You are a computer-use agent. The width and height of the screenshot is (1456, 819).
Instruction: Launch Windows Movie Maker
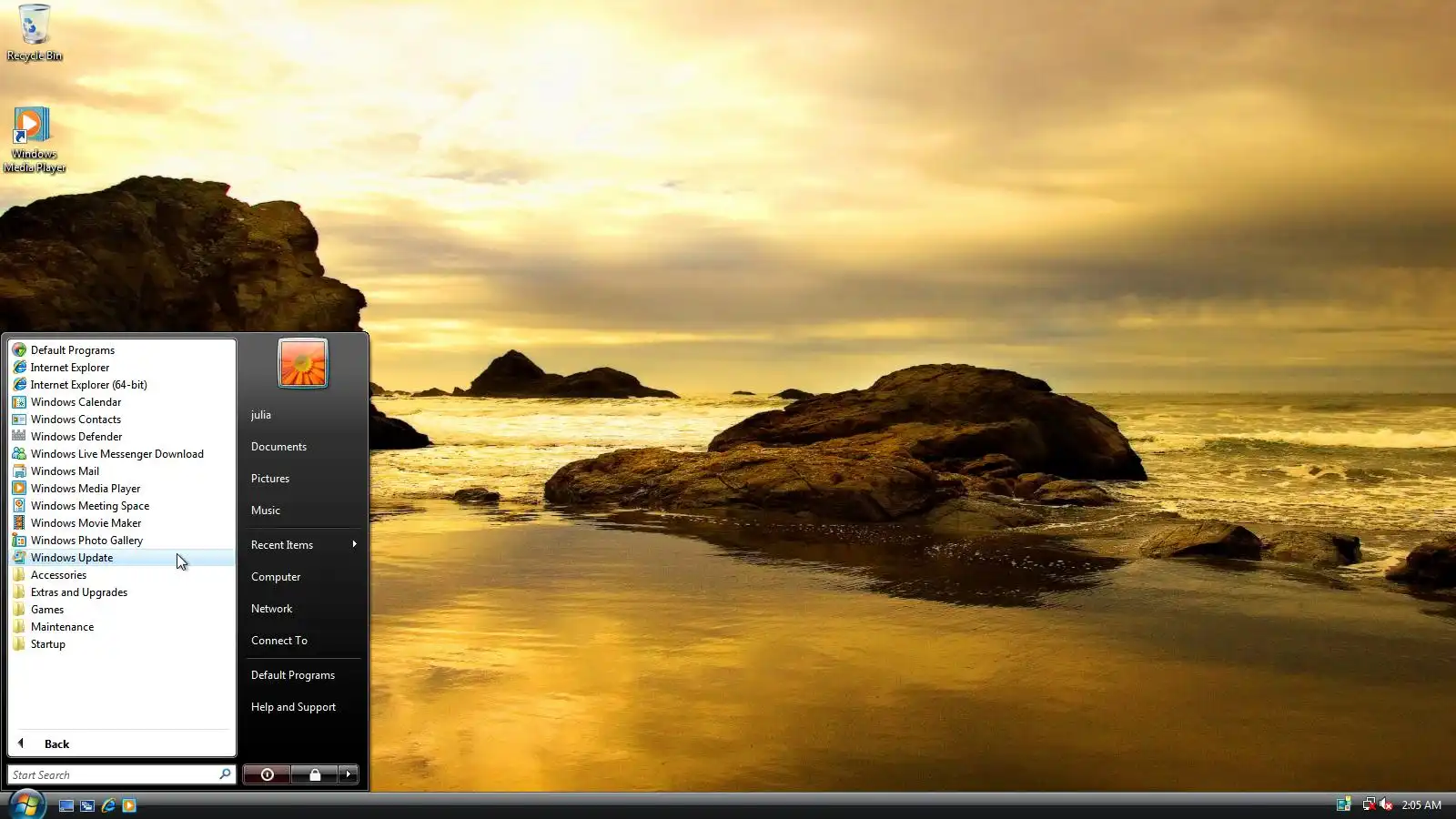[x=122, y=523]
